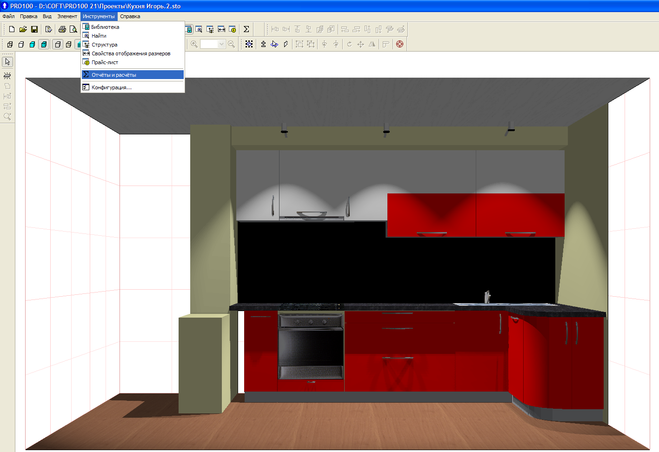Toggle textures view pressed cyan cube
The height and width of the screenshot is (452, 659).
tap(44, 44)
